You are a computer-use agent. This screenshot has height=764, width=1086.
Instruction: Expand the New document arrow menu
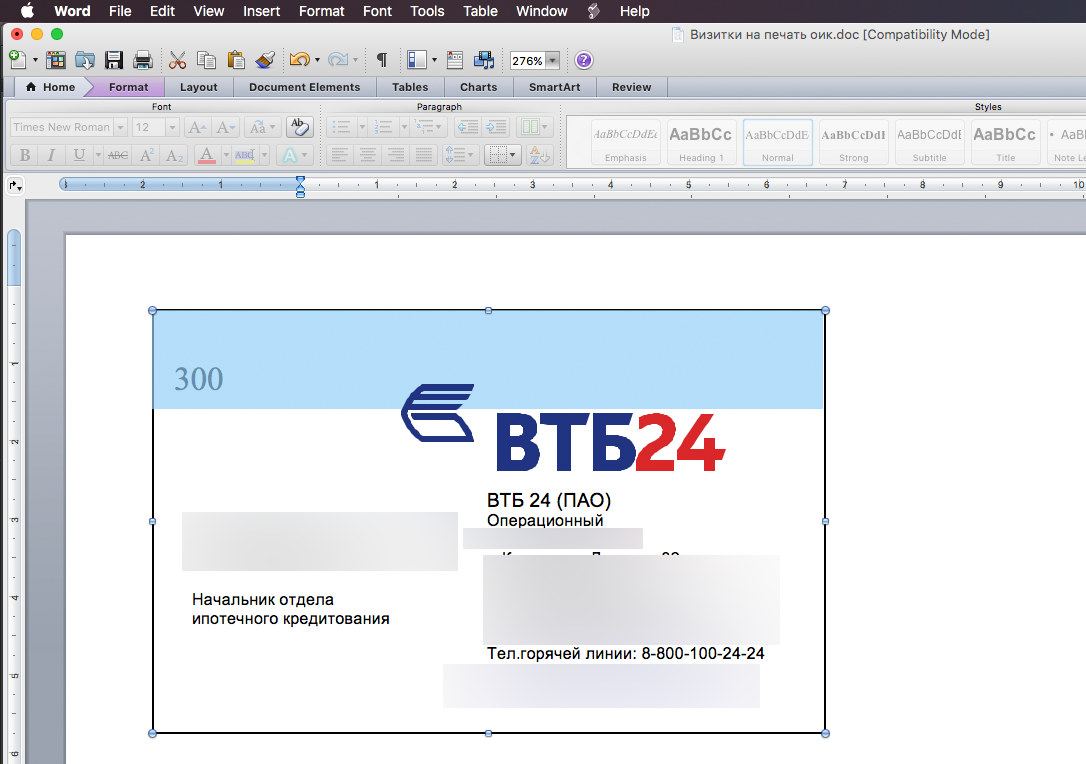coord(35,60)
